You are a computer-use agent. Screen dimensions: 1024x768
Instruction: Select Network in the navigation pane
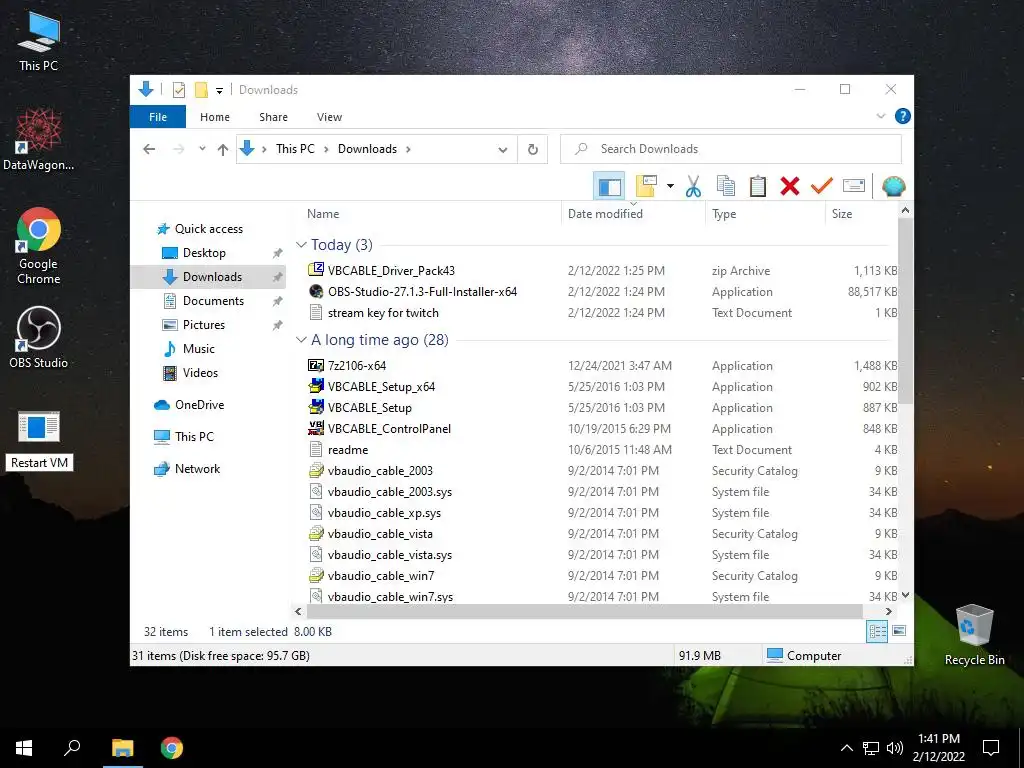click(x=197, y=469)
